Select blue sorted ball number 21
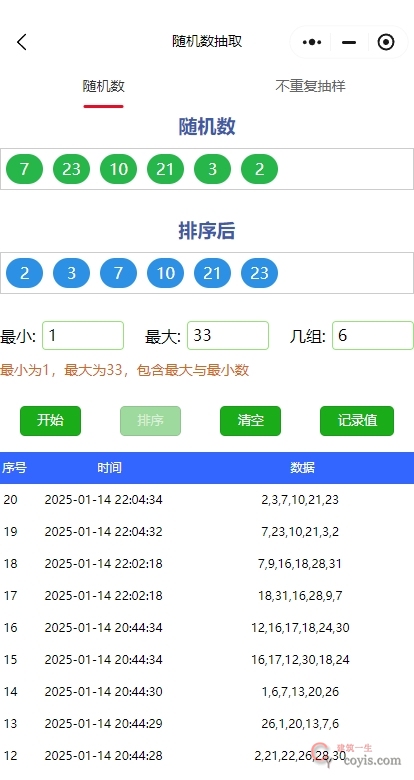 pyautogui.click(x=212, y=273)
